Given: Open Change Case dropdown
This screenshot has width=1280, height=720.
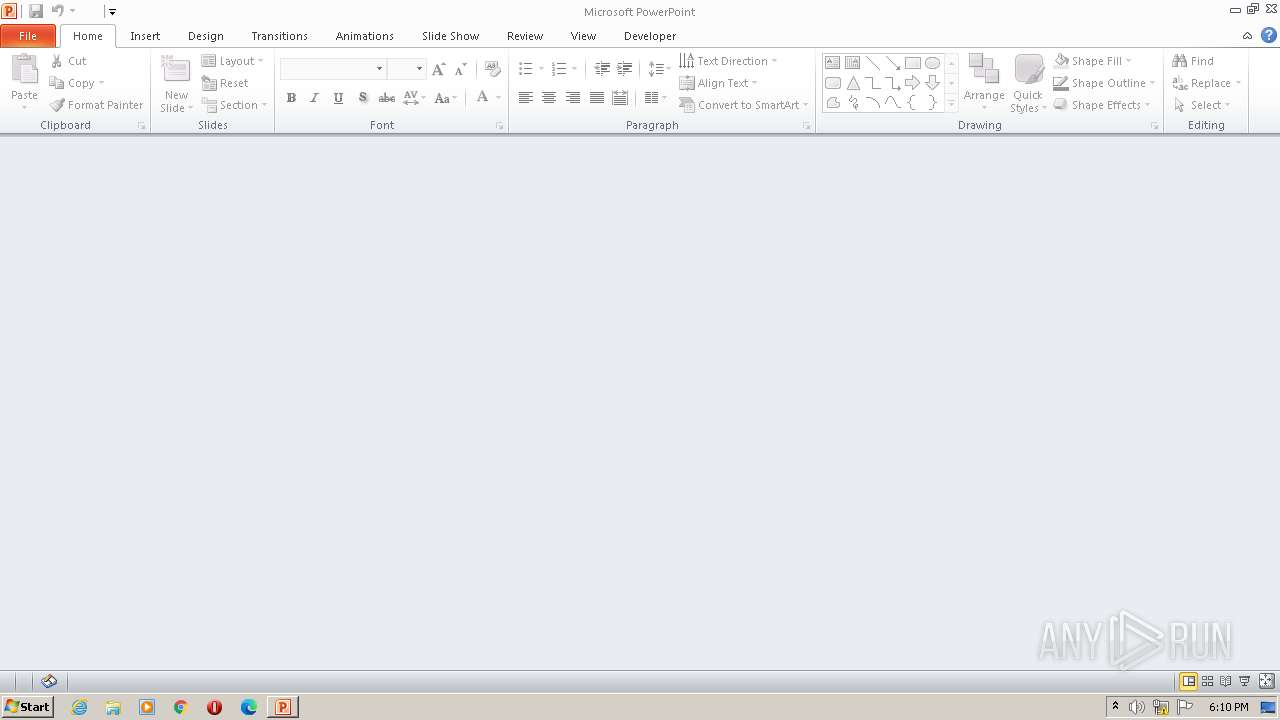Looking at the screenshot, I should coord(446,98).
